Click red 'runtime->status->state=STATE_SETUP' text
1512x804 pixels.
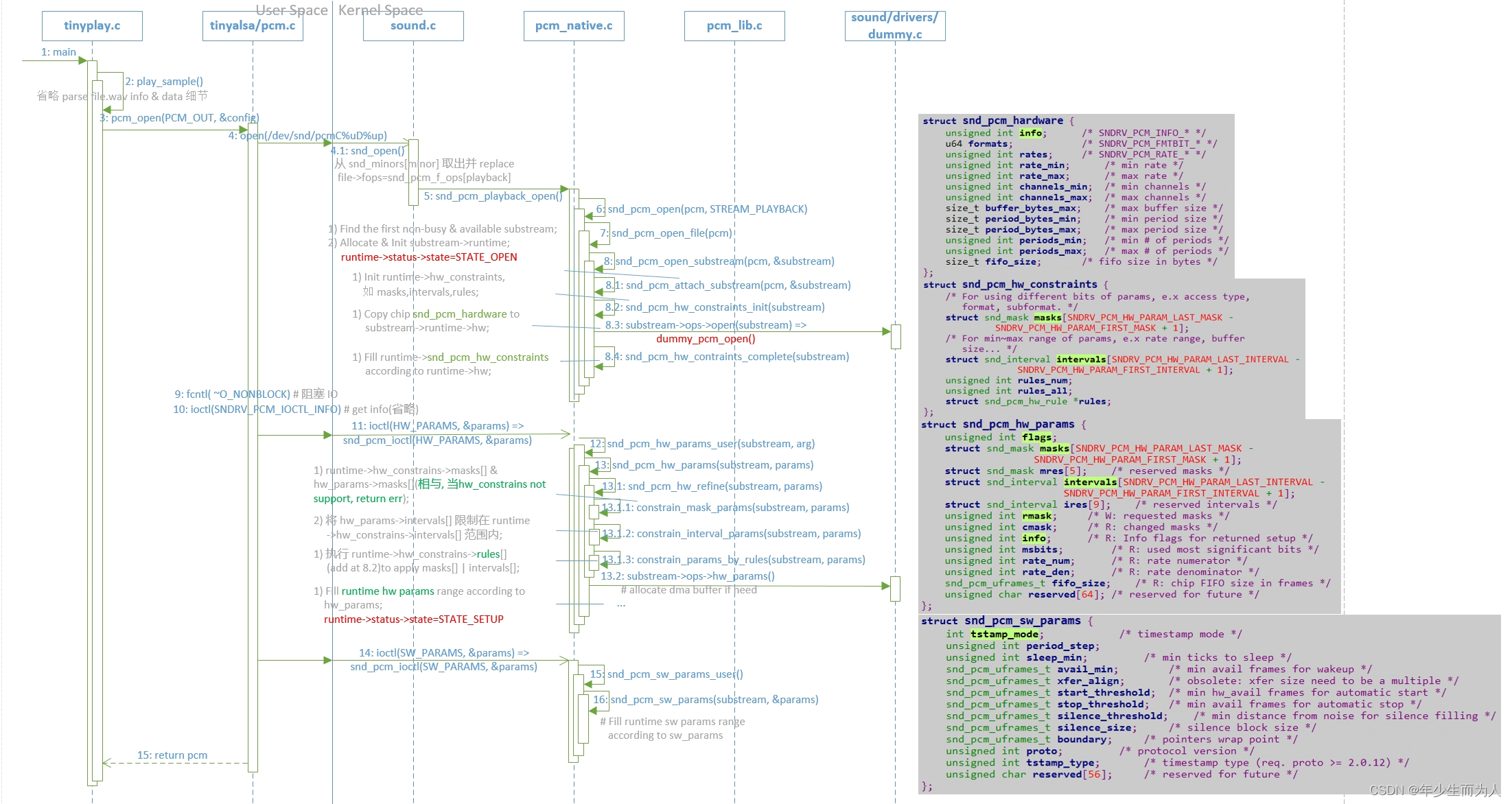(414, 619)
